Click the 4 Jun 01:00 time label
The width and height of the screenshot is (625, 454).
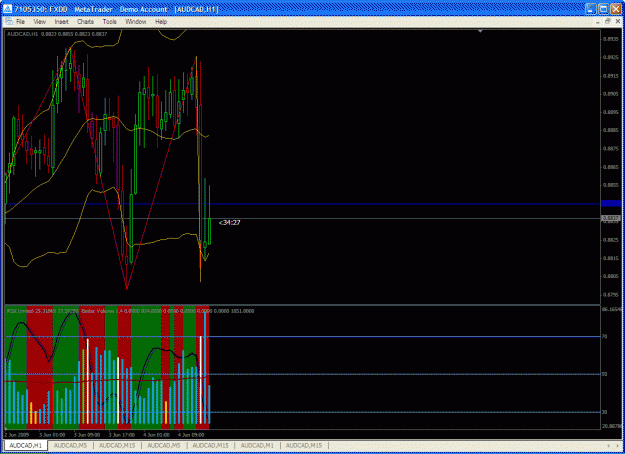(x=154, y=434)
